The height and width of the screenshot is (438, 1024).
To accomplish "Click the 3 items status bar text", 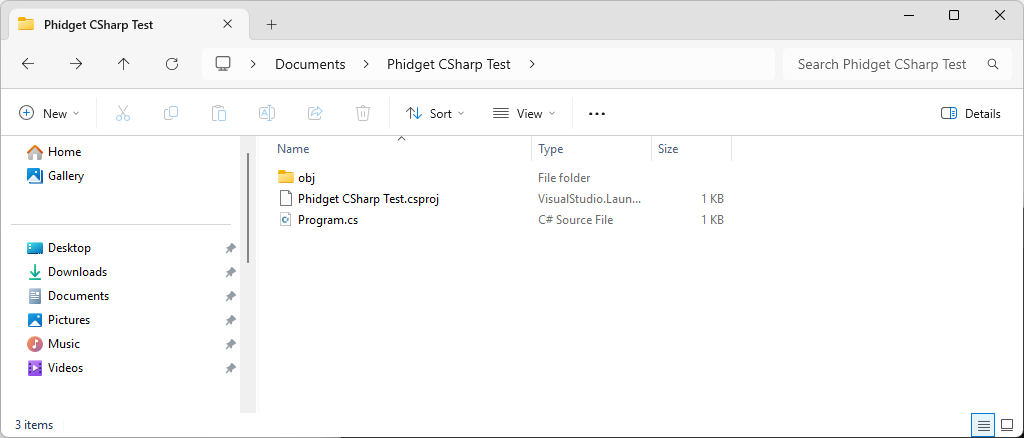I will (34, 425).
